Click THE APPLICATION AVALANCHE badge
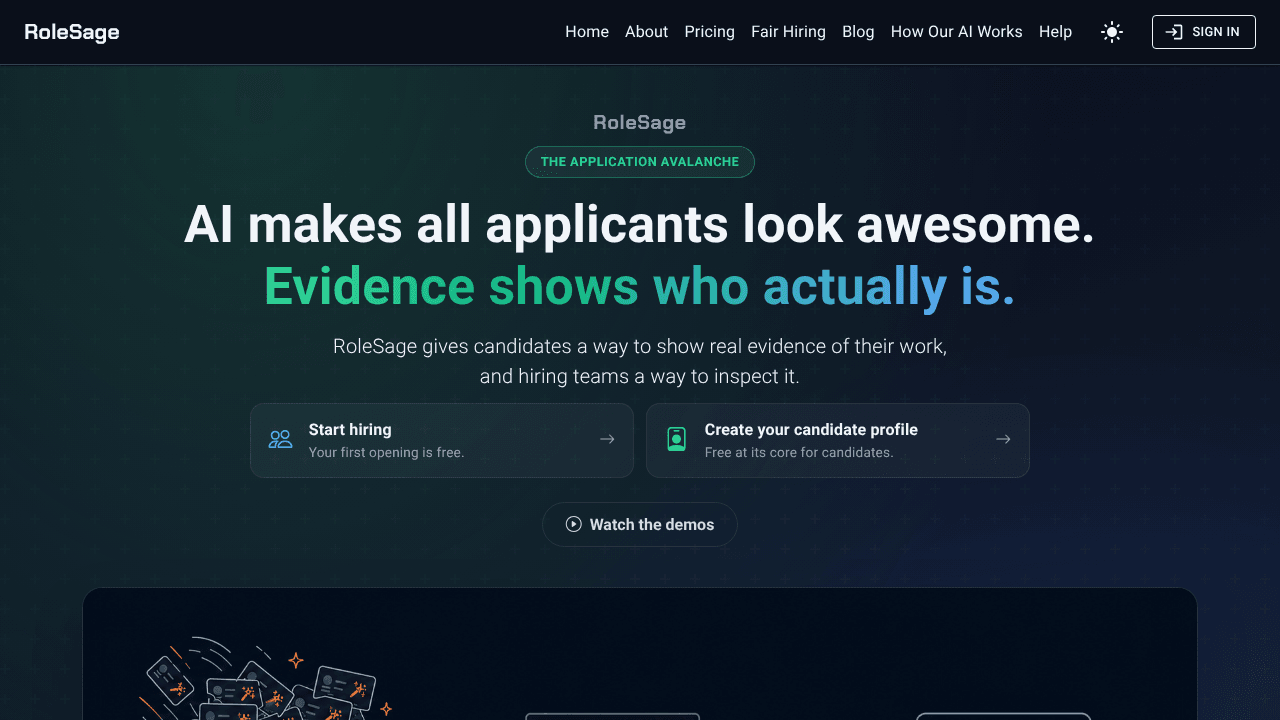Screen dimensions: 1280x720 click(x=640, y=162)
